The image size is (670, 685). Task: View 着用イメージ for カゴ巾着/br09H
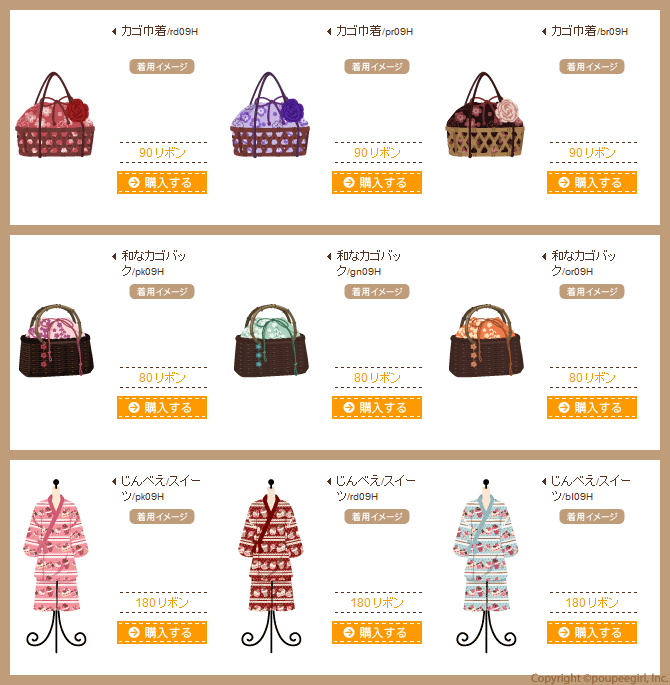[x=591, y=66]
